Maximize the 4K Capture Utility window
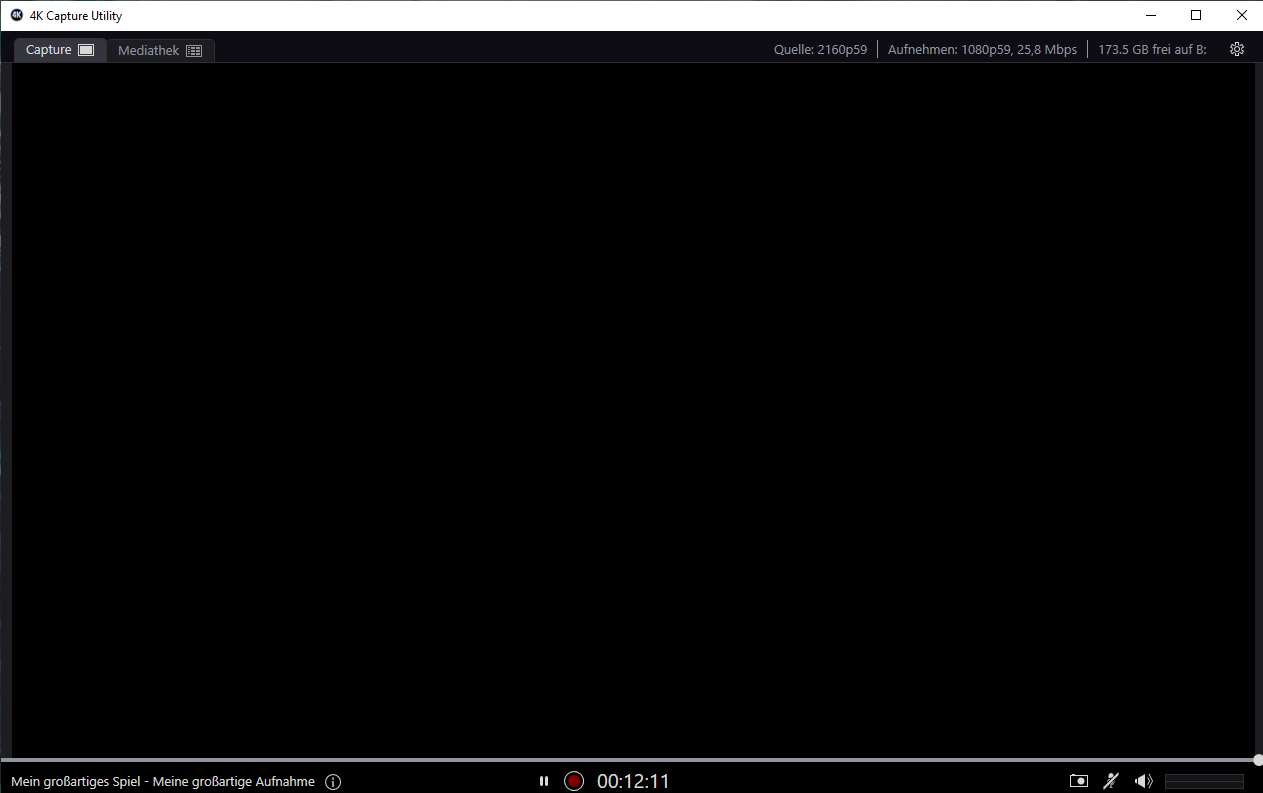This screenshot has height=793, width=1263. [x=1196, y=15]
